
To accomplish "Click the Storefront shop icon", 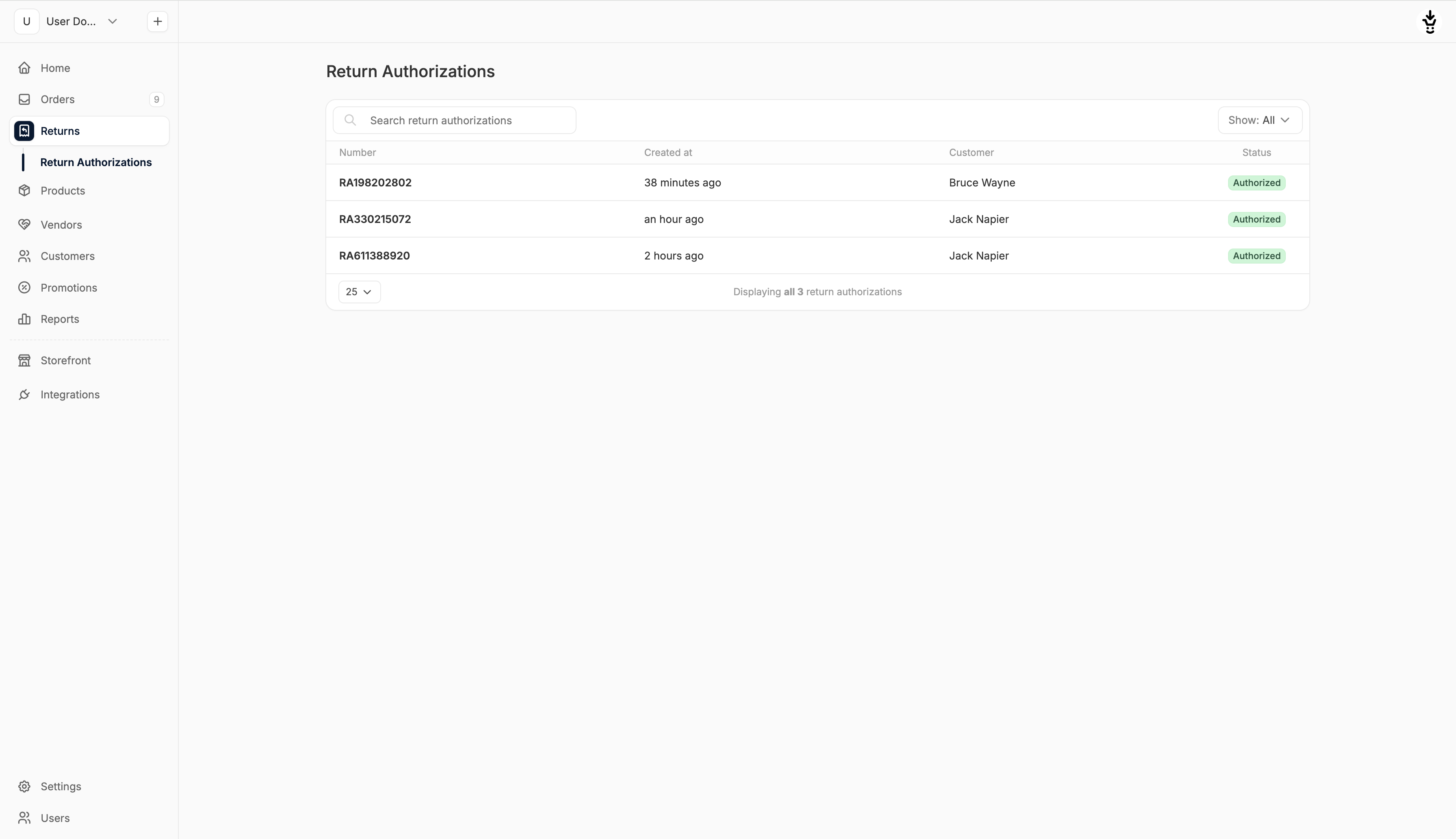I will tap(24, 361).
